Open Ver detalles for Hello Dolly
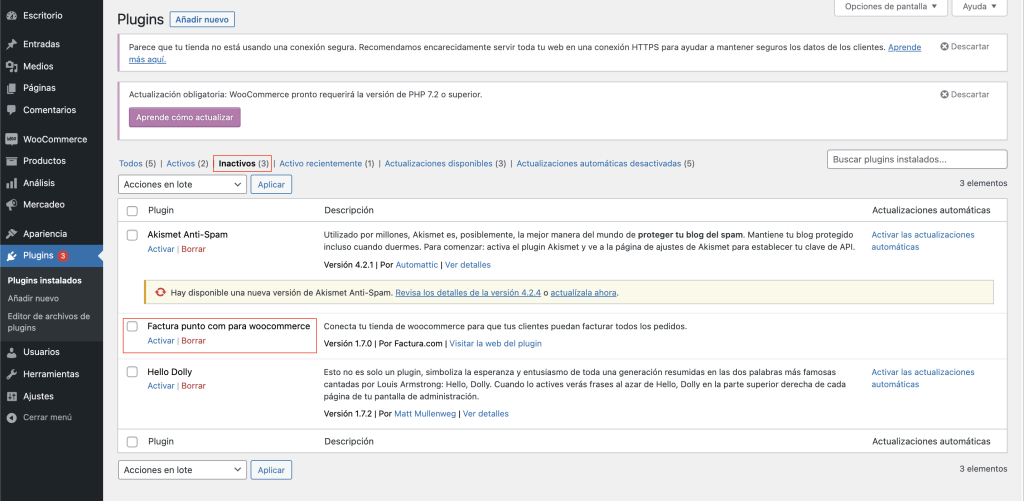 (485, 414)
